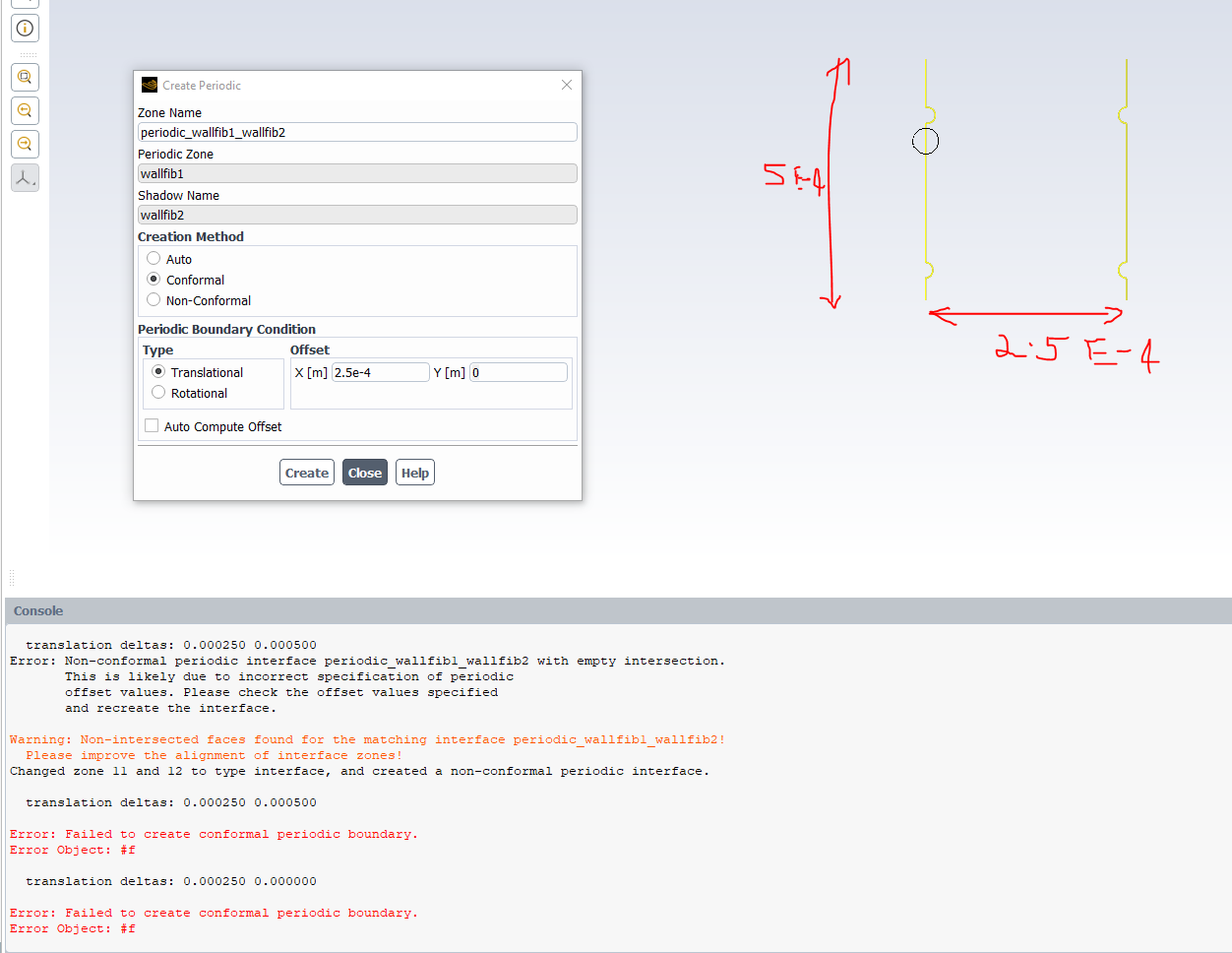Click the previous view magnifier icon
The width and height of the screenshot is (1232, 953).
[25, 110]
